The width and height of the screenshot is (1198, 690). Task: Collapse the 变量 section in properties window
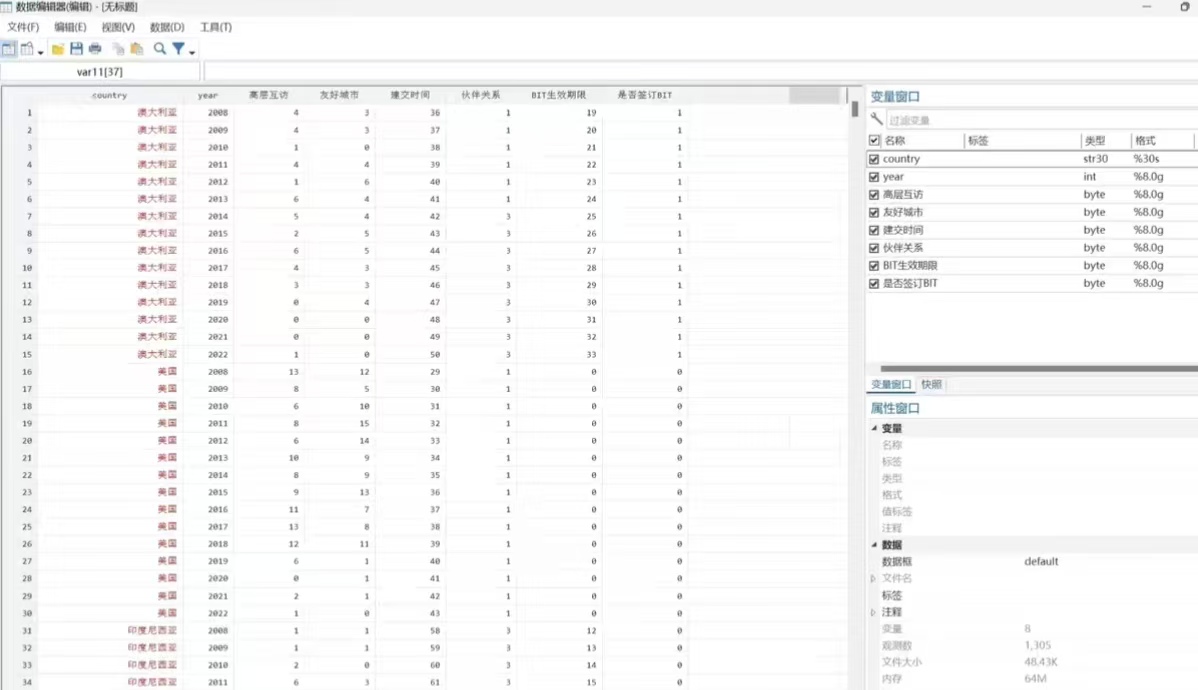[x=874, y=428]
